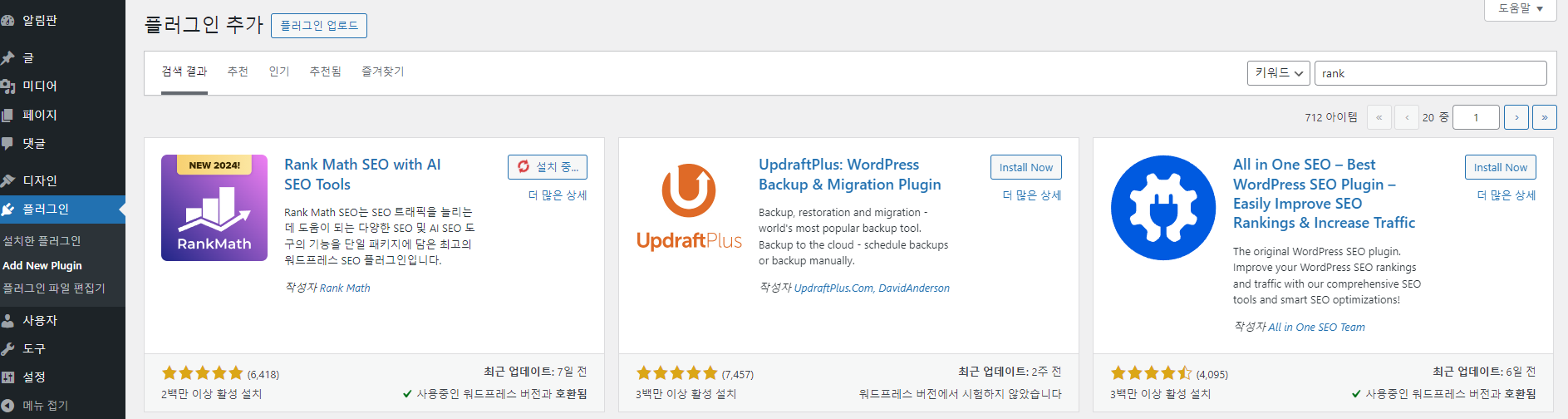Click the UpdraftPlus plugin logo

pos(689,208)
